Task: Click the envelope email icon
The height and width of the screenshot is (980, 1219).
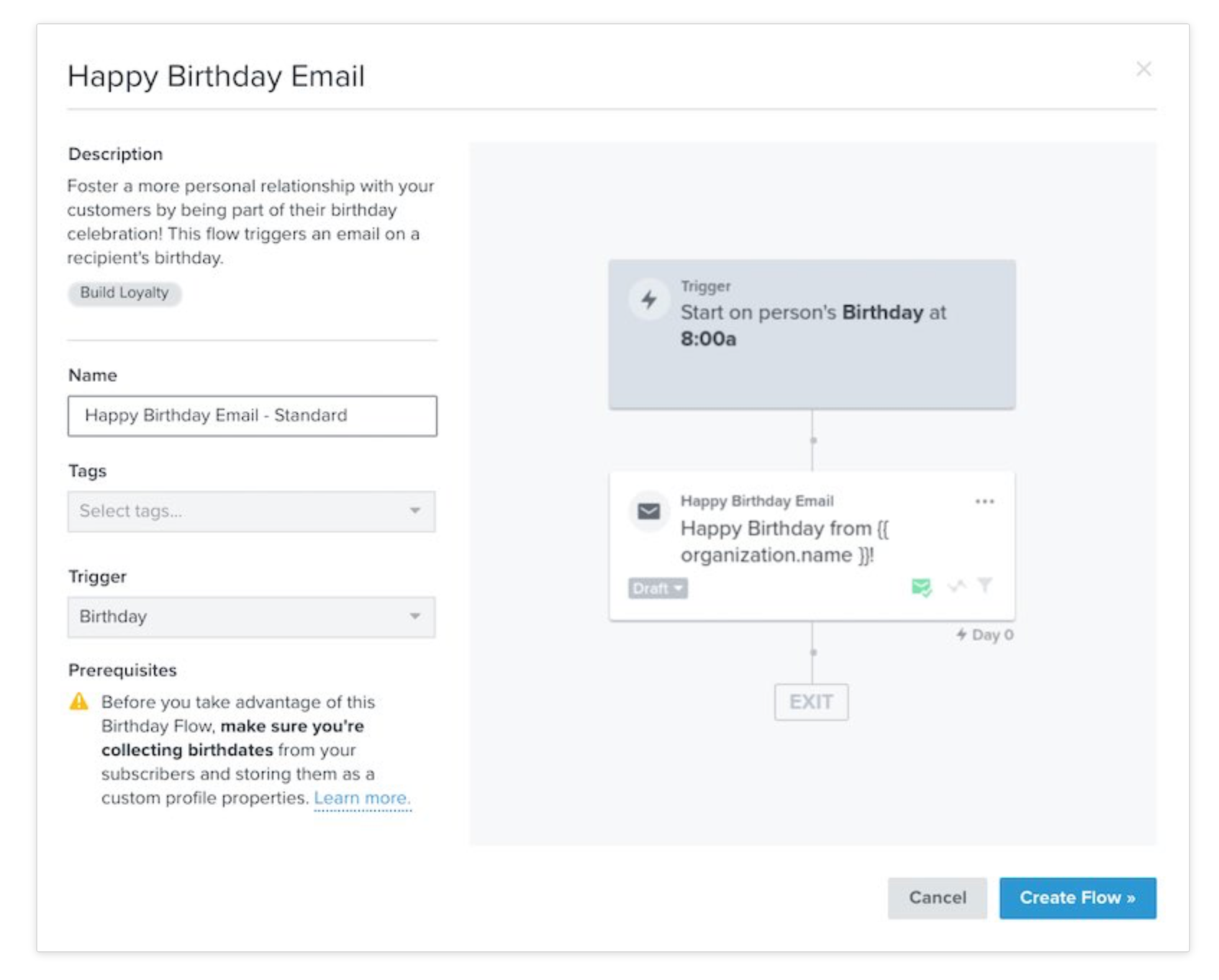Action: coord(649,511)
